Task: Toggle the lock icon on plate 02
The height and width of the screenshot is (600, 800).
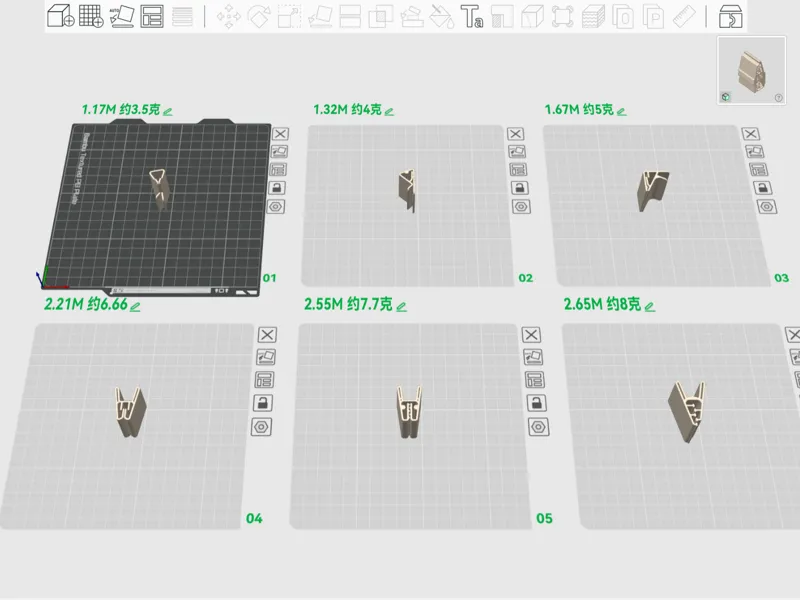Action: pos(519,188)
